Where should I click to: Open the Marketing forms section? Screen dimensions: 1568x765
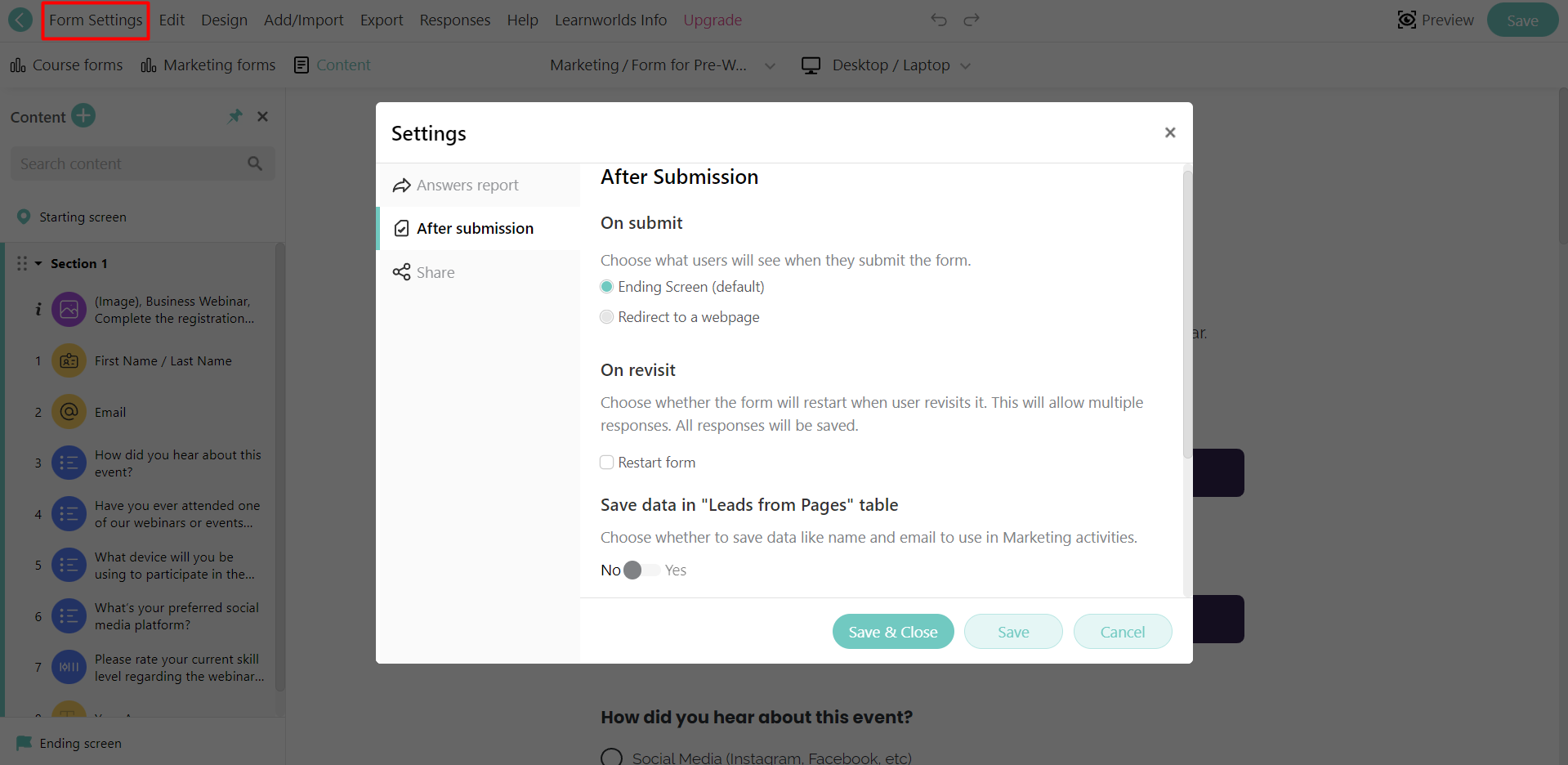point(150,65)
